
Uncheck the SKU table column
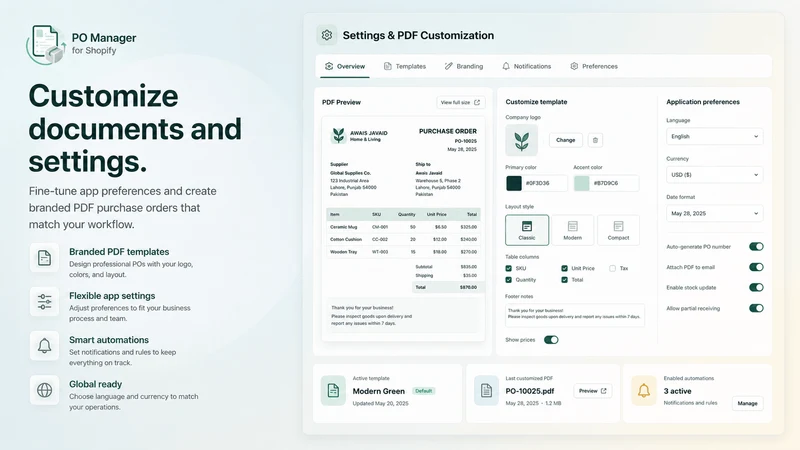click(509, 268)
